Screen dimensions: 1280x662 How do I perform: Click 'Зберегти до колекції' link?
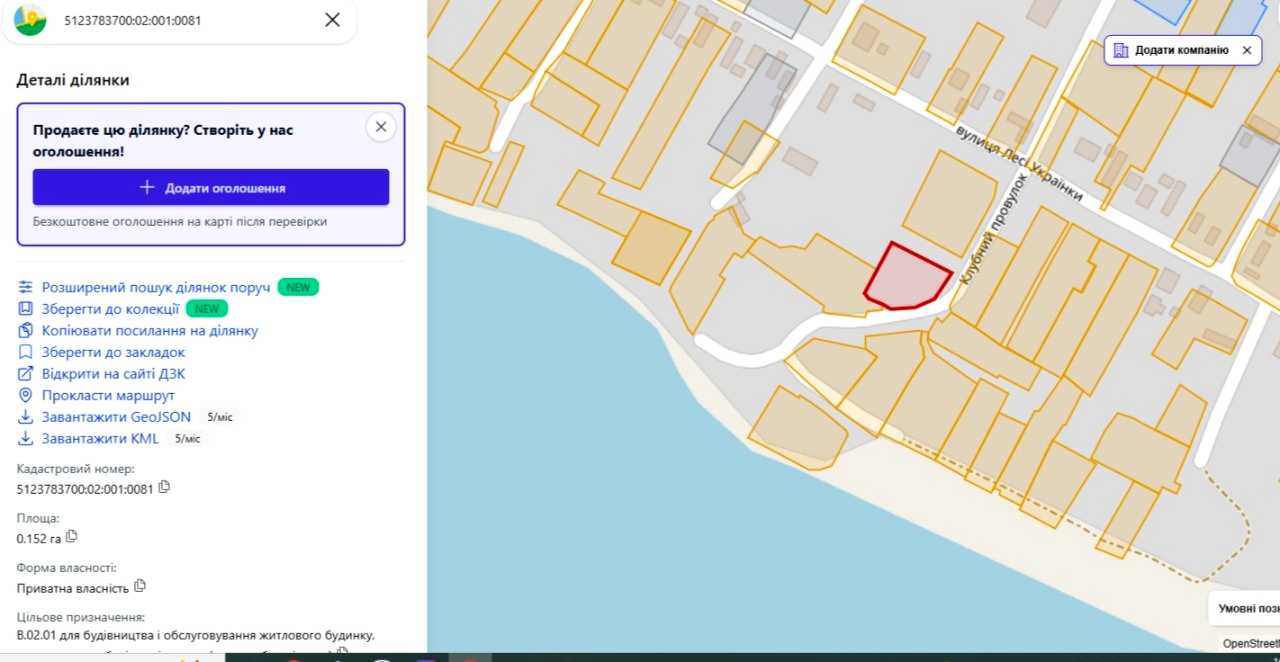click(x=110, y=309)
